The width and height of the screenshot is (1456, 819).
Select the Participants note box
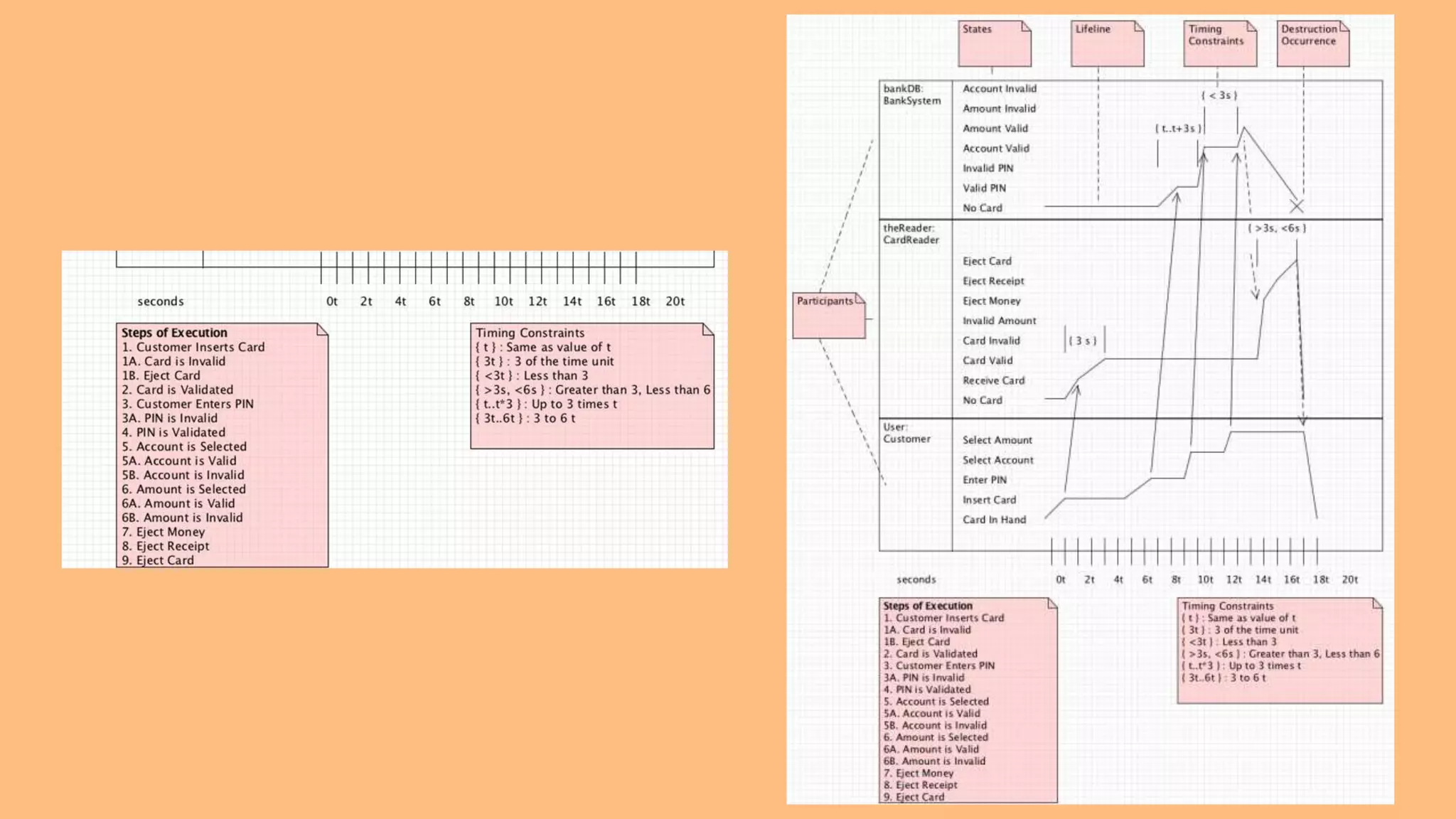point(828,315)
